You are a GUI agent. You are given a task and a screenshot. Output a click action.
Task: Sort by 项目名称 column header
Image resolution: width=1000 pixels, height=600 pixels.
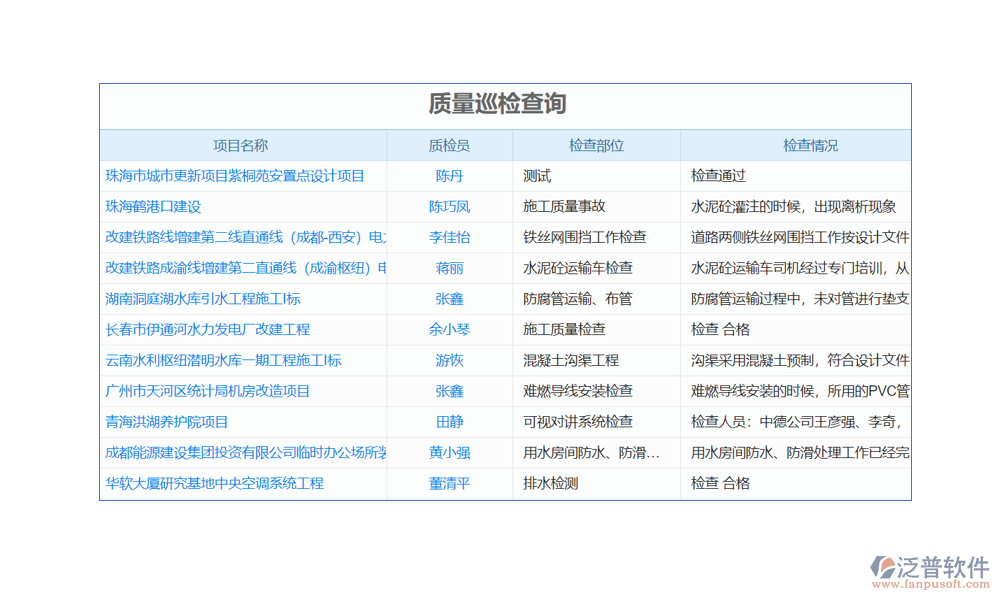click(x=241, y=145)
